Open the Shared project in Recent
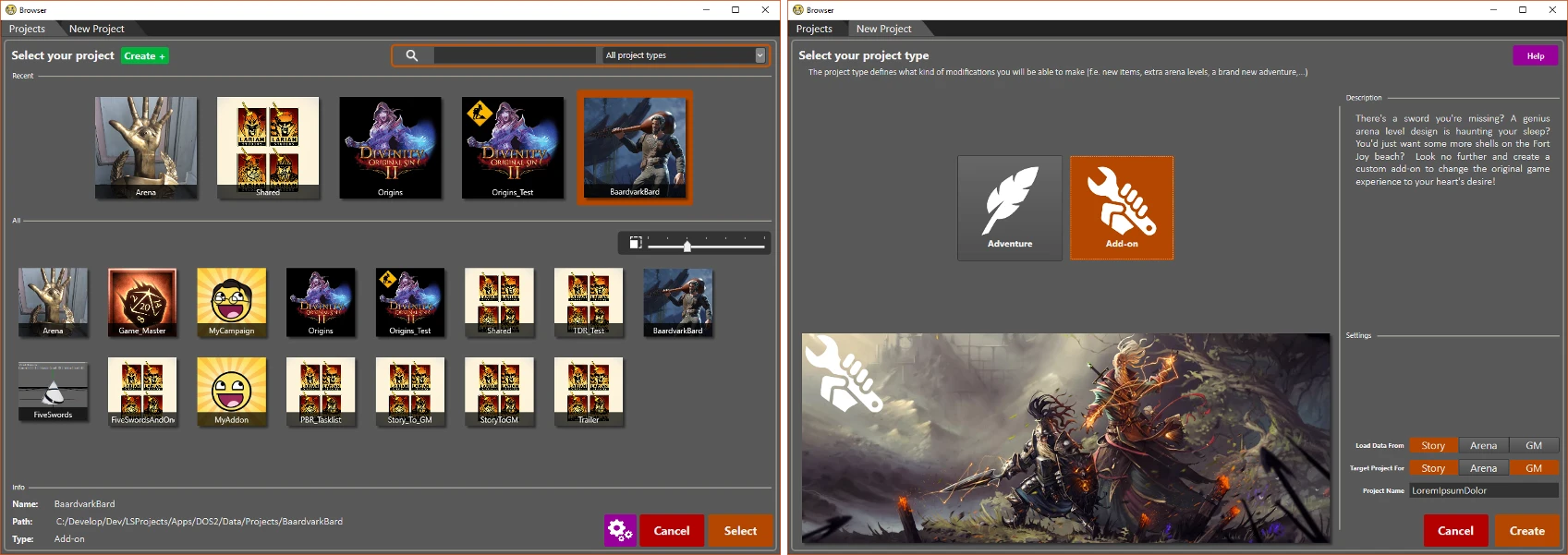The height and width of the screenshot is (555, 1568). [268, 148]
